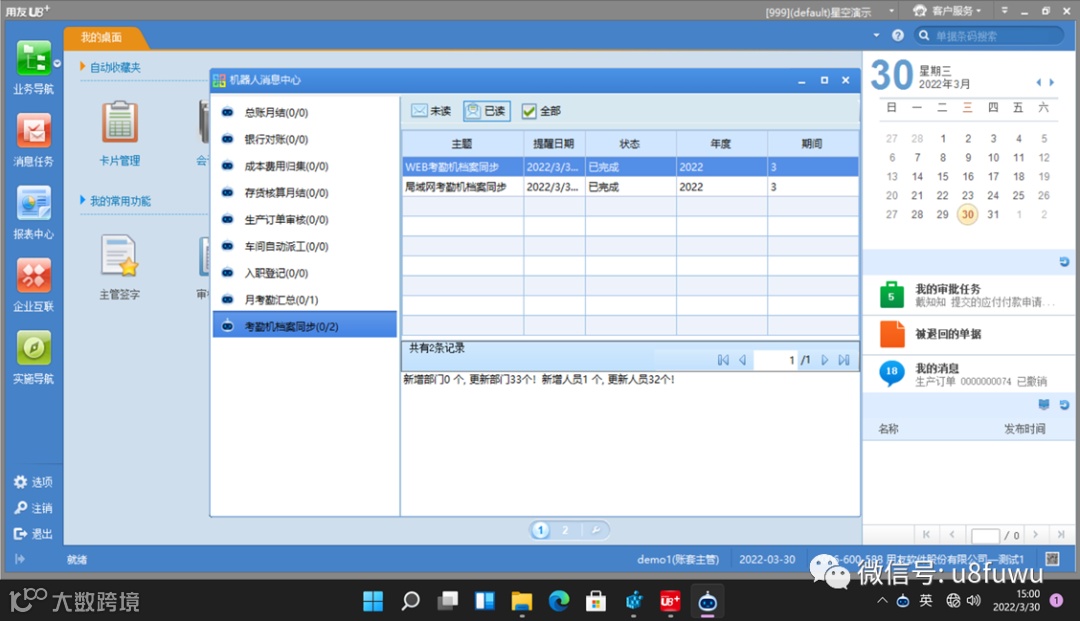Open Microsoft Edge from taskbar
This screenshot has height=621, width=1080.
coord(559,601)
